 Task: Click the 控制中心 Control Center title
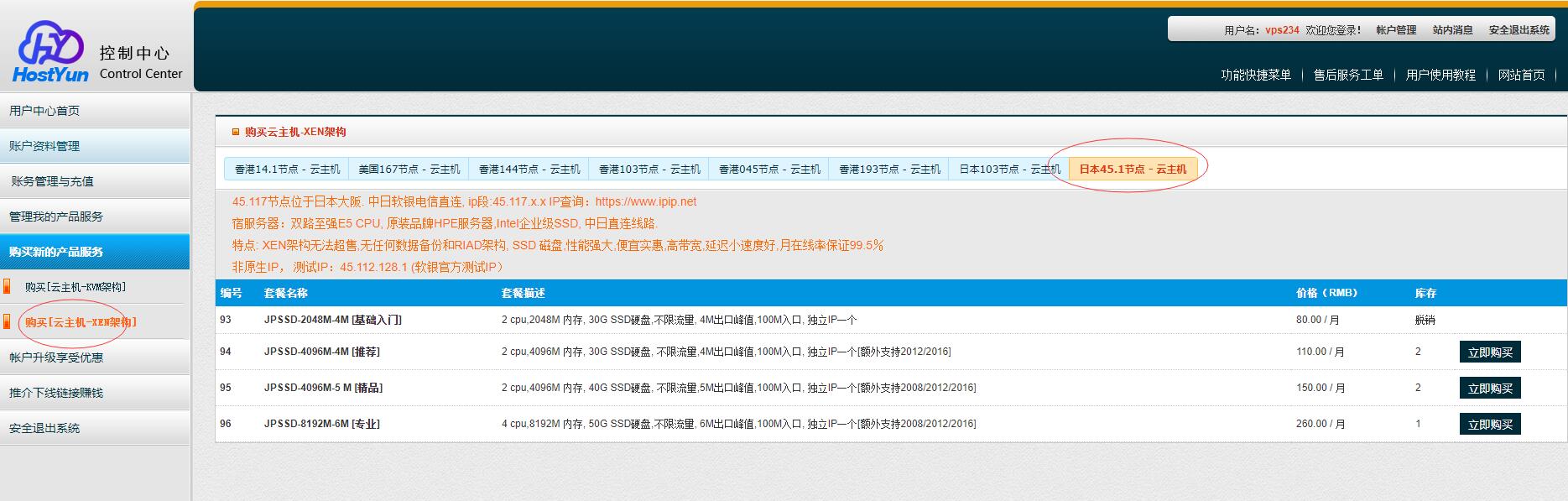(x=140, y=63)
